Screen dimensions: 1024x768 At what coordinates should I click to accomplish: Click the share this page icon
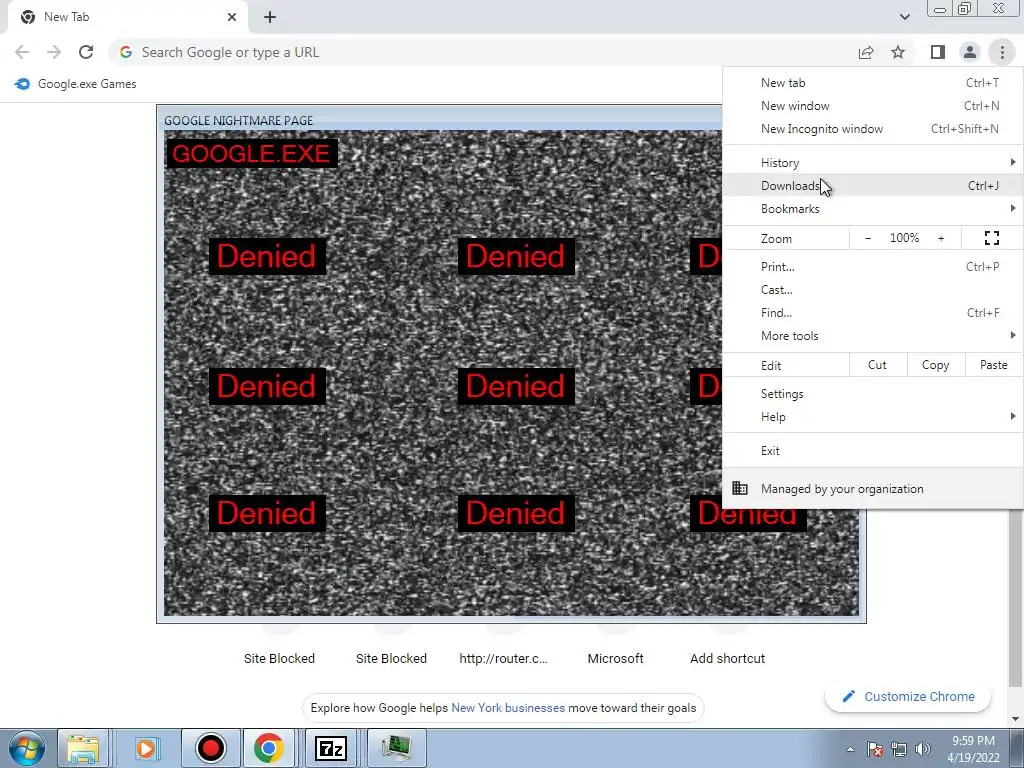coord(866,52)
